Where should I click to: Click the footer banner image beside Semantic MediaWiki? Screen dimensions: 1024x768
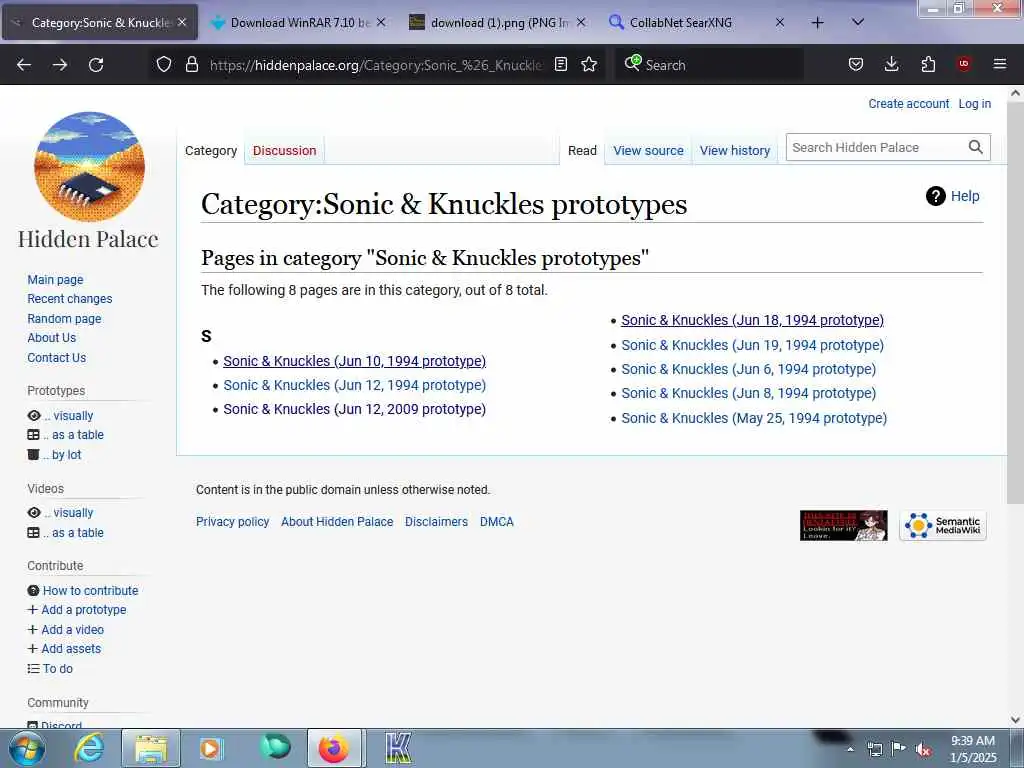coord(844,526)
